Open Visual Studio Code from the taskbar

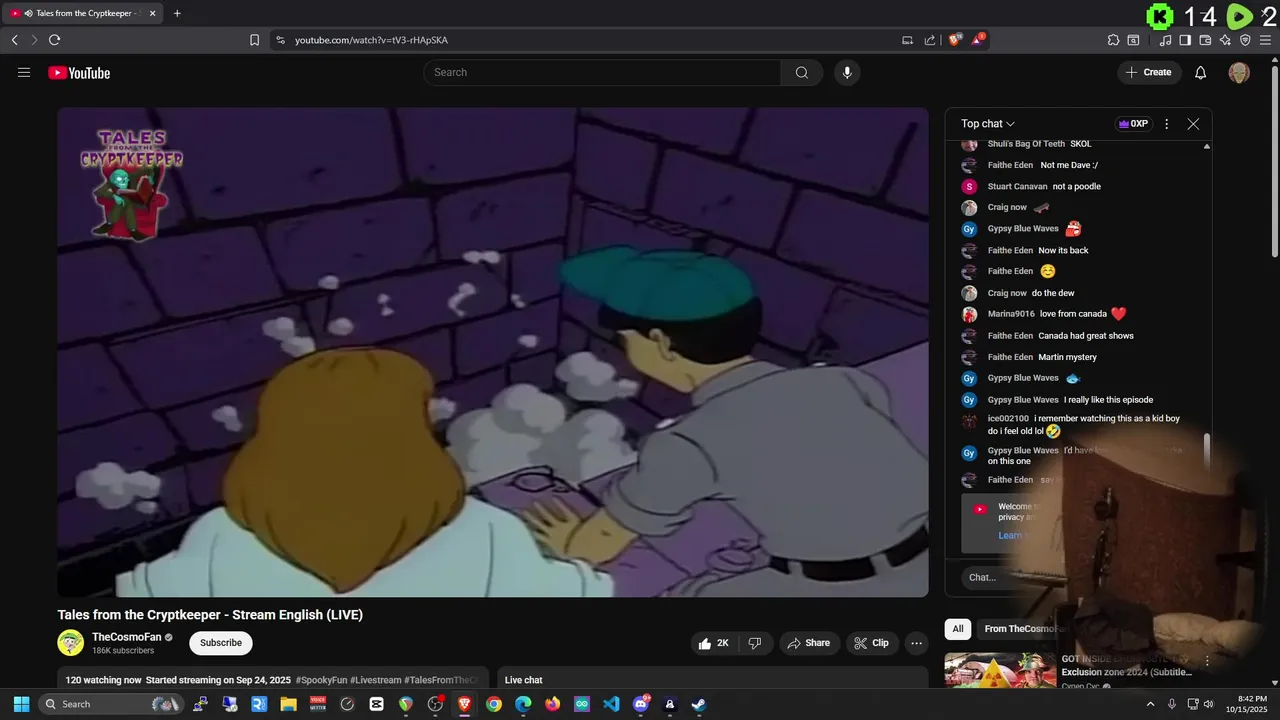(x=611, y=704)
